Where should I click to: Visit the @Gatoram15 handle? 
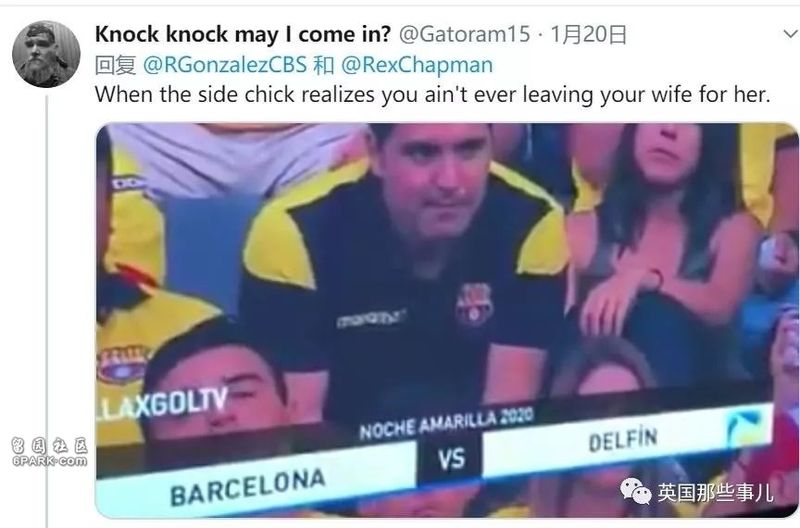(x=464, y=35)
